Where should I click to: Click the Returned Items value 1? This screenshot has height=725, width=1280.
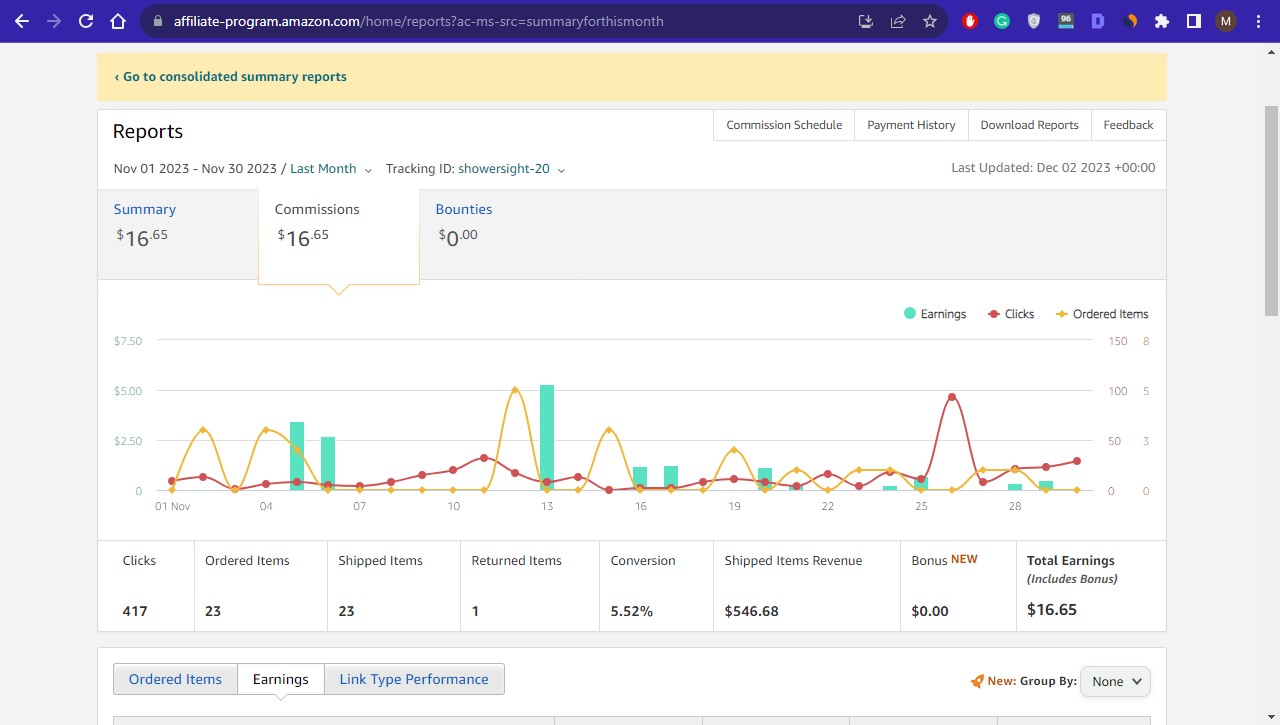tap(475, 611)
